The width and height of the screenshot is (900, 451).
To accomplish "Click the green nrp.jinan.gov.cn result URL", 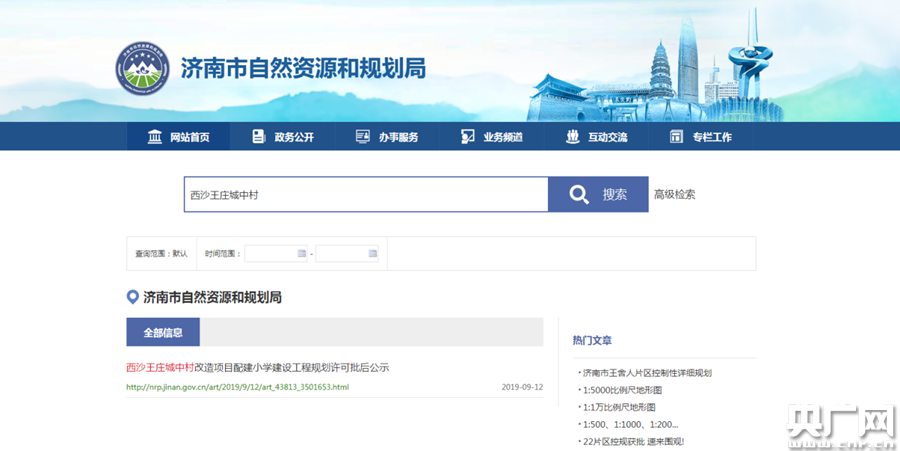I will point(237,387).
